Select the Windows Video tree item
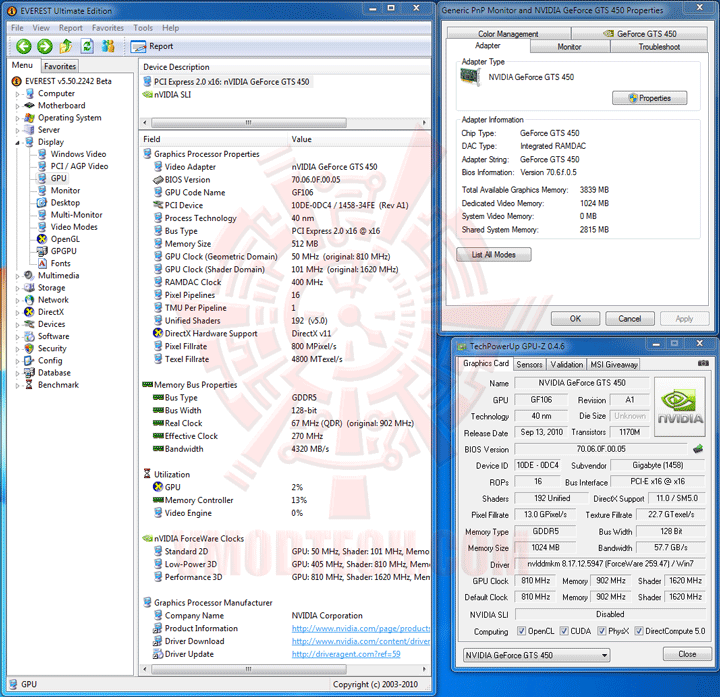This screenshot has width=720, height=697. tap(72, 154)
